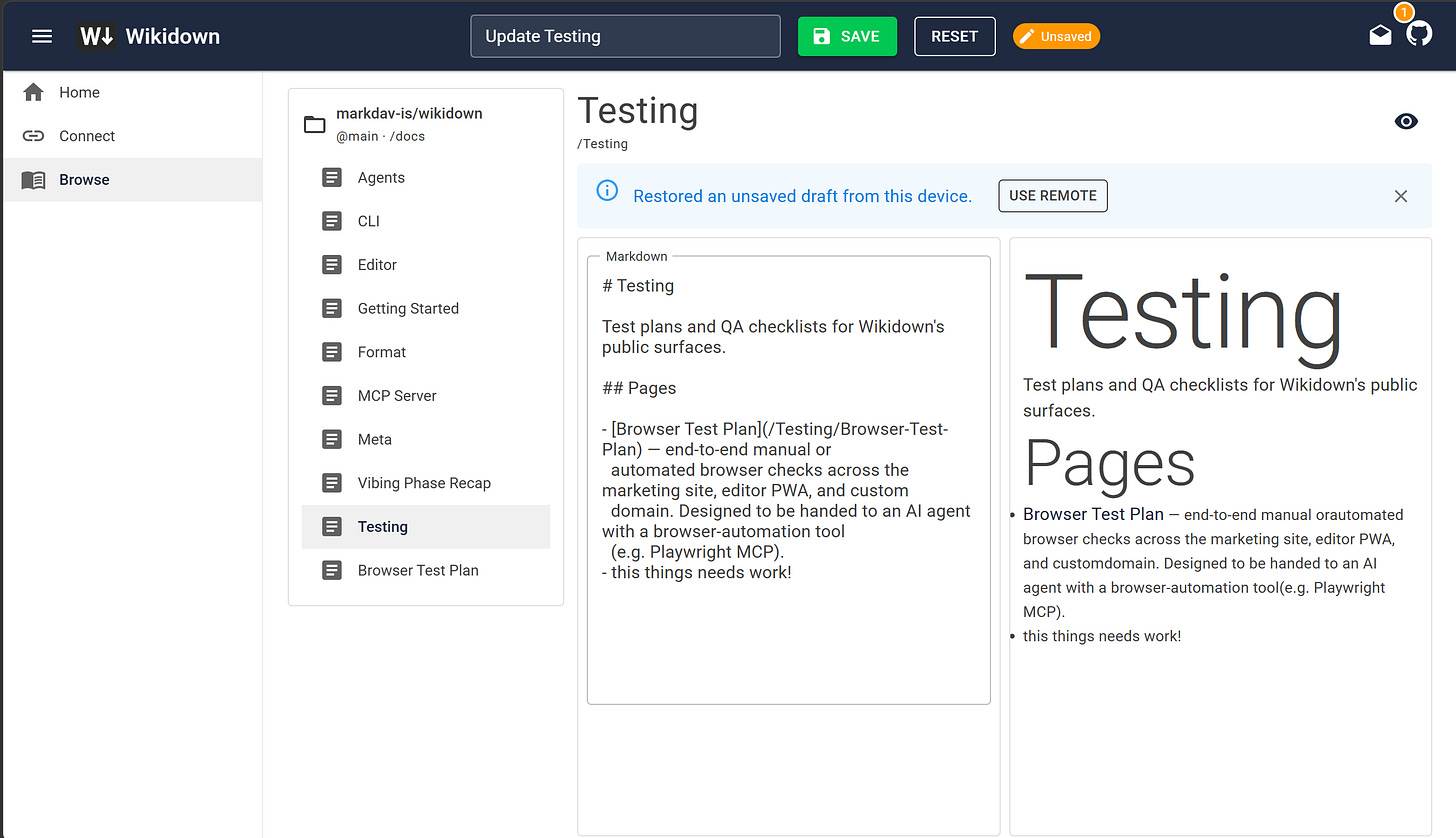This screenshot has width=1456, height=838.
Task: Click the Pages heading in preview
Action: 1110,463
